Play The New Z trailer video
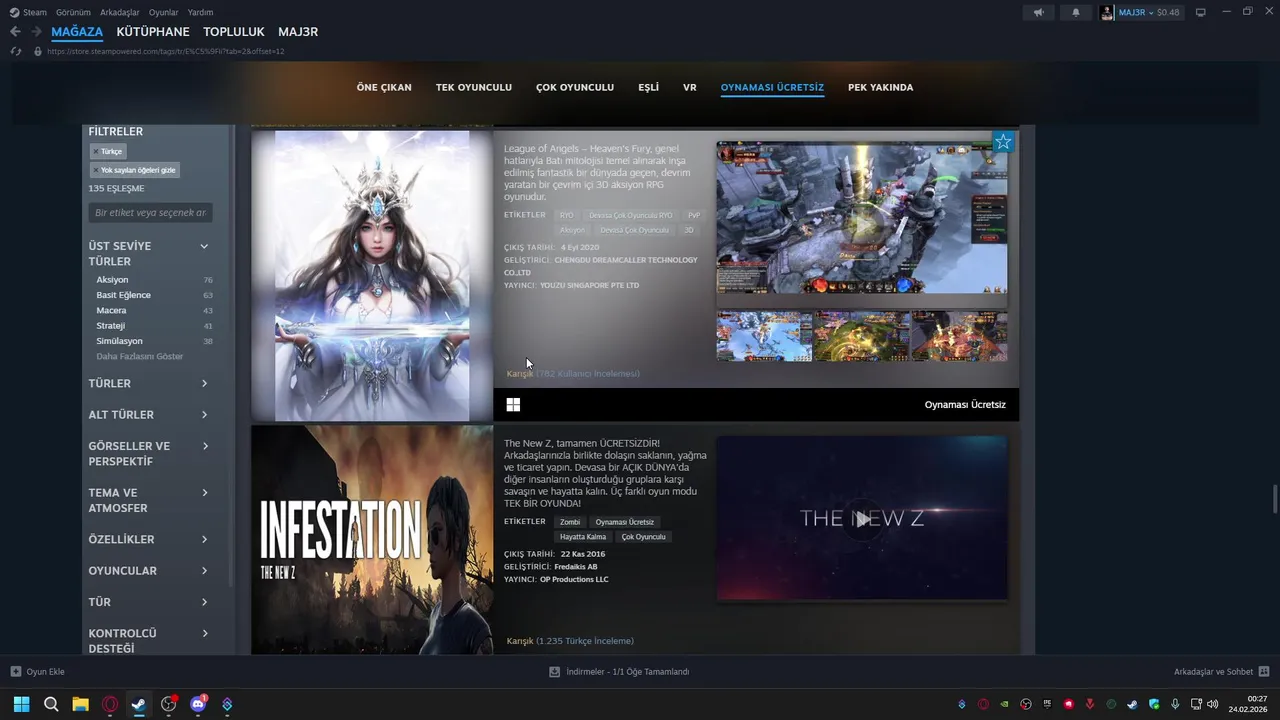Viewport: 1280px width, 720px height. pyautogui.click(x=862, y=518)
